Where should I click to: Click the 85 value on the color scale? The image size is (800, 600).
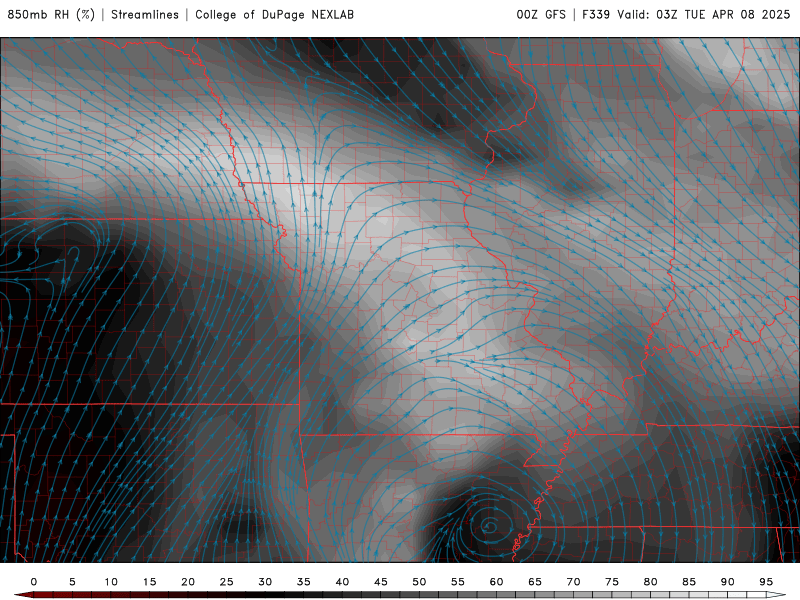click(x=689, y=582)
